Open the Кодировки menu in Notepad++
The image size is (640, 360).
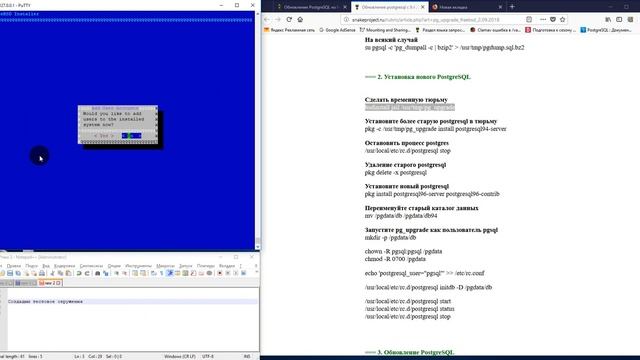tap(64, 266)
